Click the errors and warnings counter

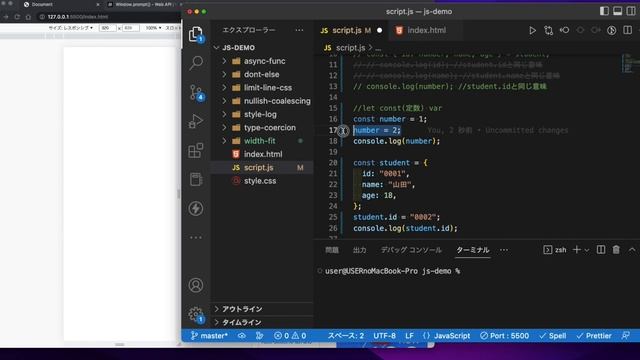[290, 336]
